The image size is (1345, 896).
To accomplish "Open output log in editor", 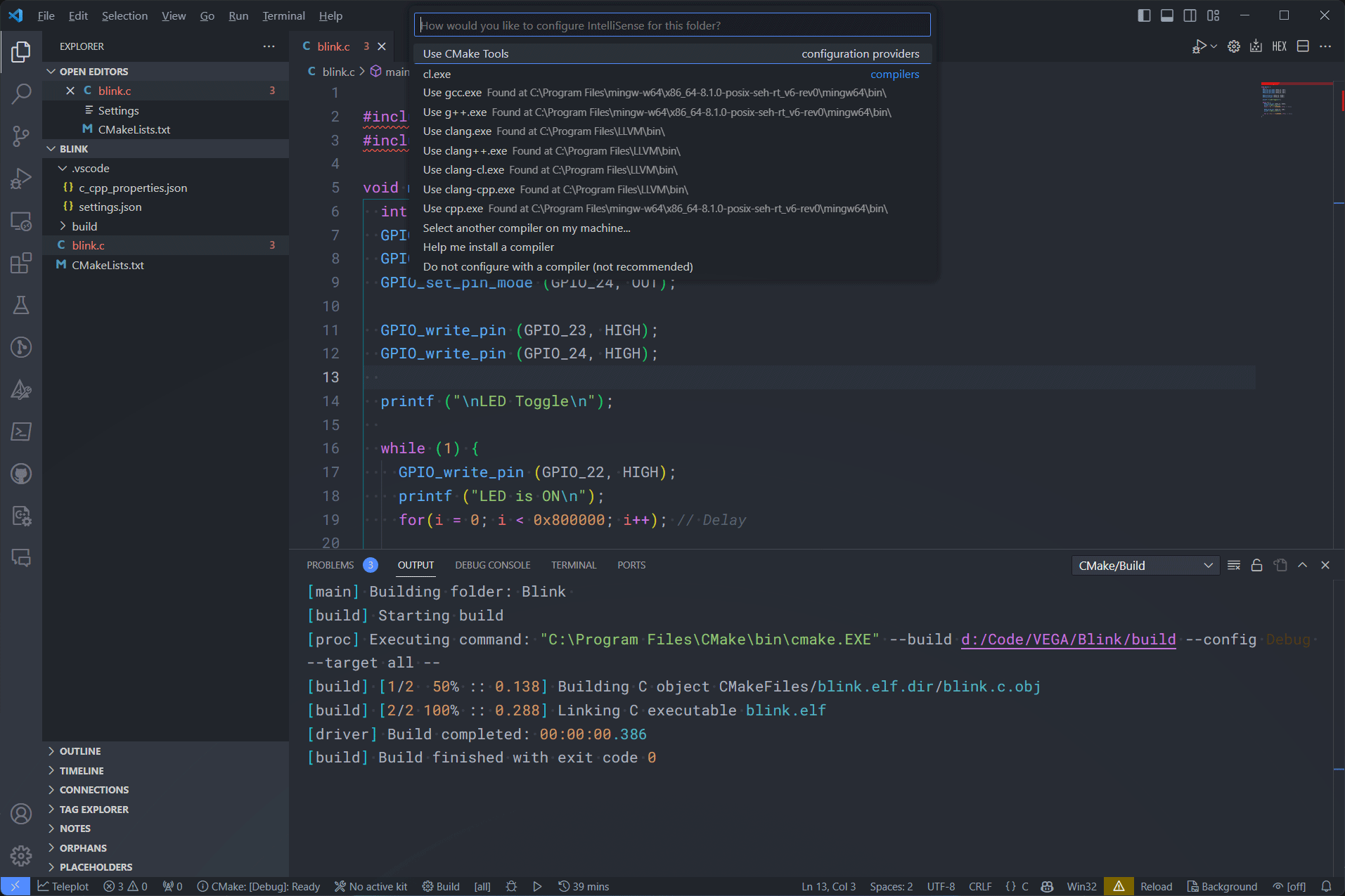I will click(1280, 565).
